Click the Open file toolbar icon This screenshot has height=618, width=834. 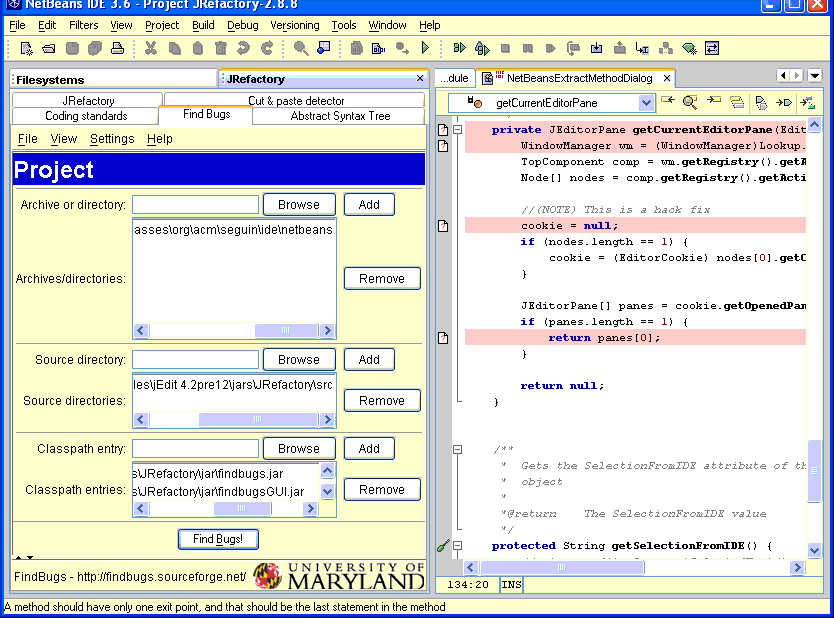tap(49, 48)
